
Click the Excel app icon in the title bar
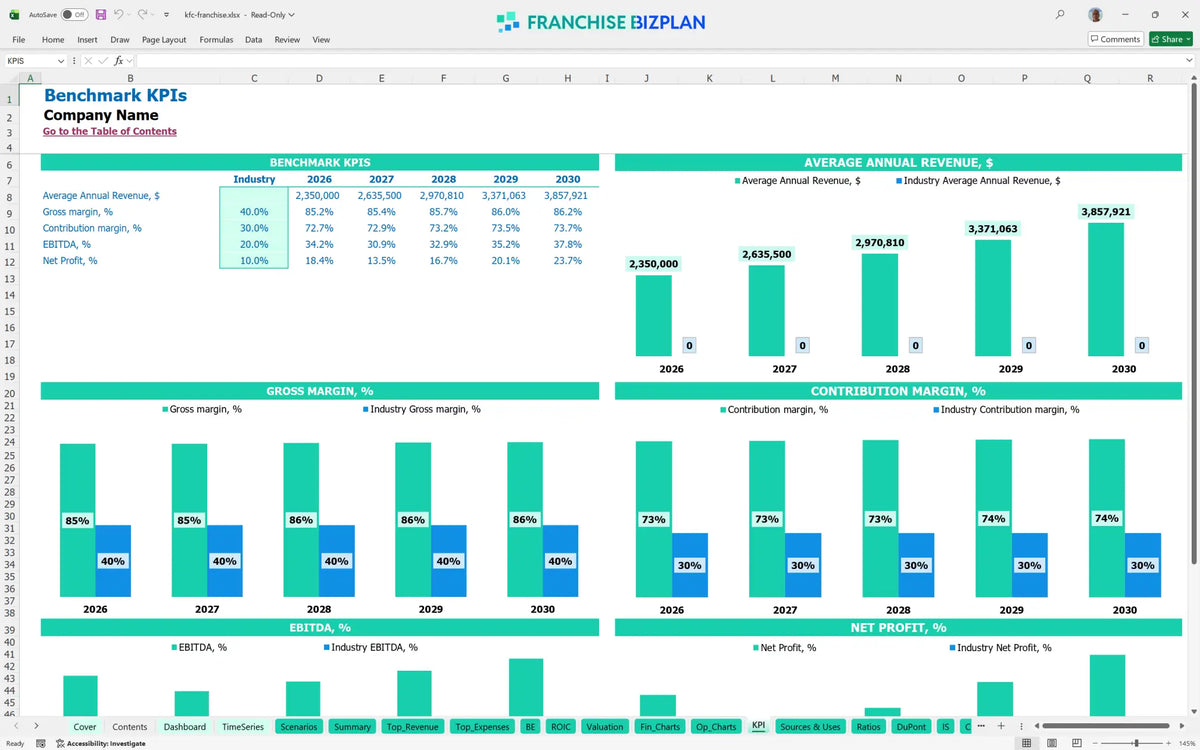[x=14, y=15]
